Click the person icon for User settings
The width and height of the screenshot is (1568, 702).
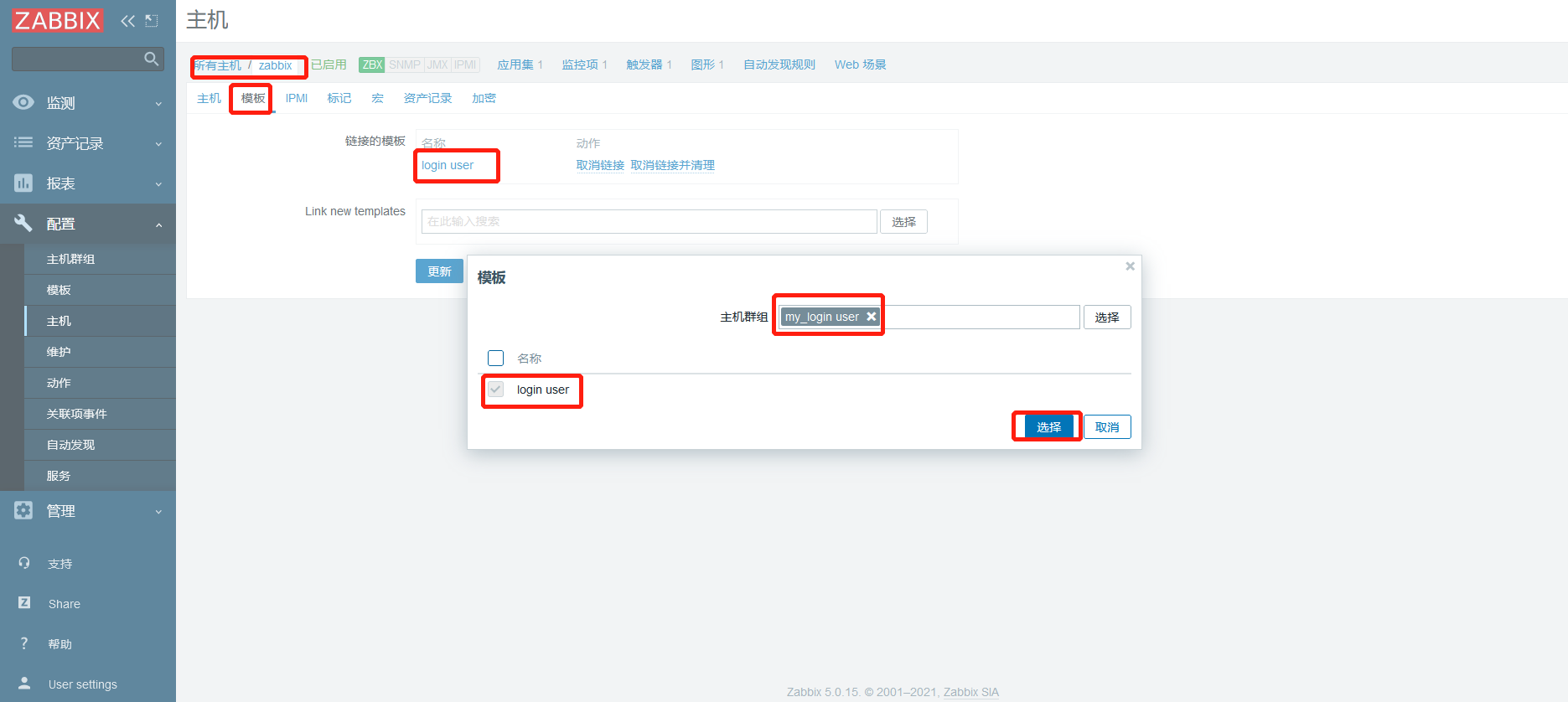tap(24, 683)
